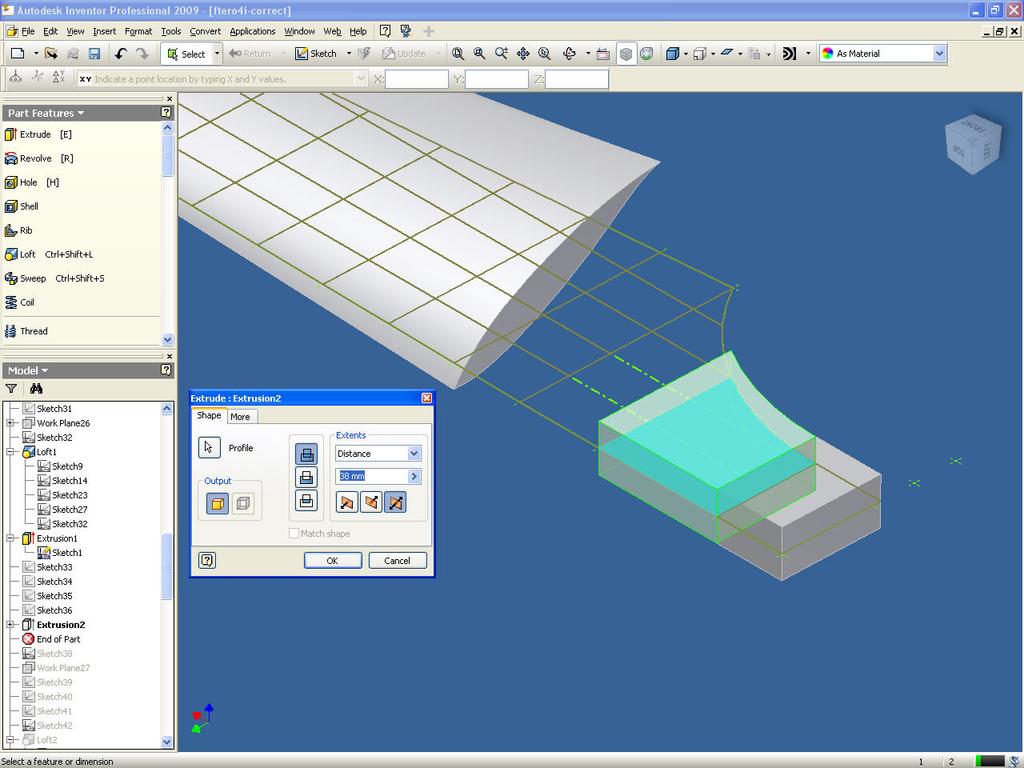Choose the Intersect operation button

[x=306, y=501]
